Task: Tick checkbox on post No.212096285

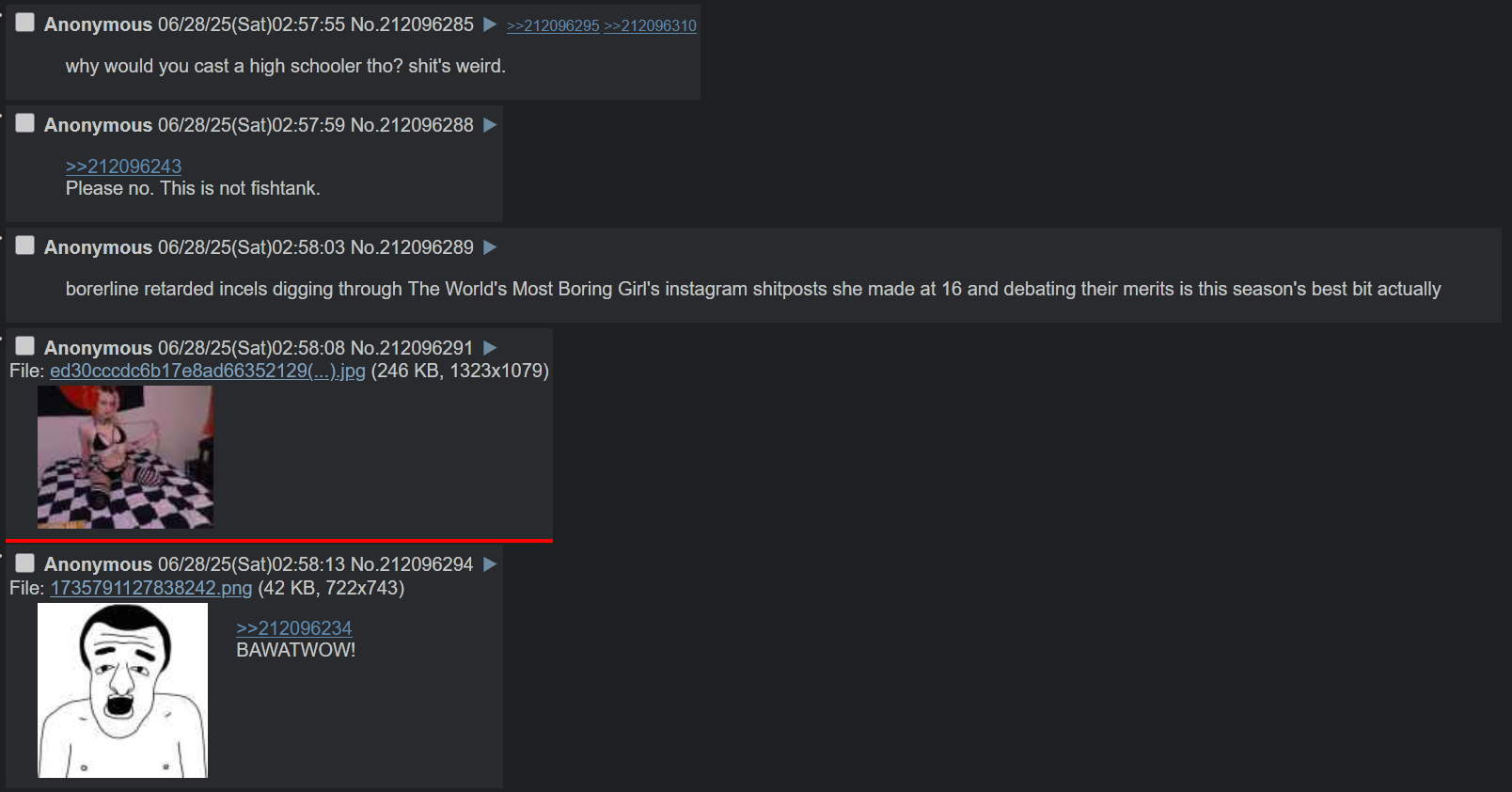Action: 25,23
